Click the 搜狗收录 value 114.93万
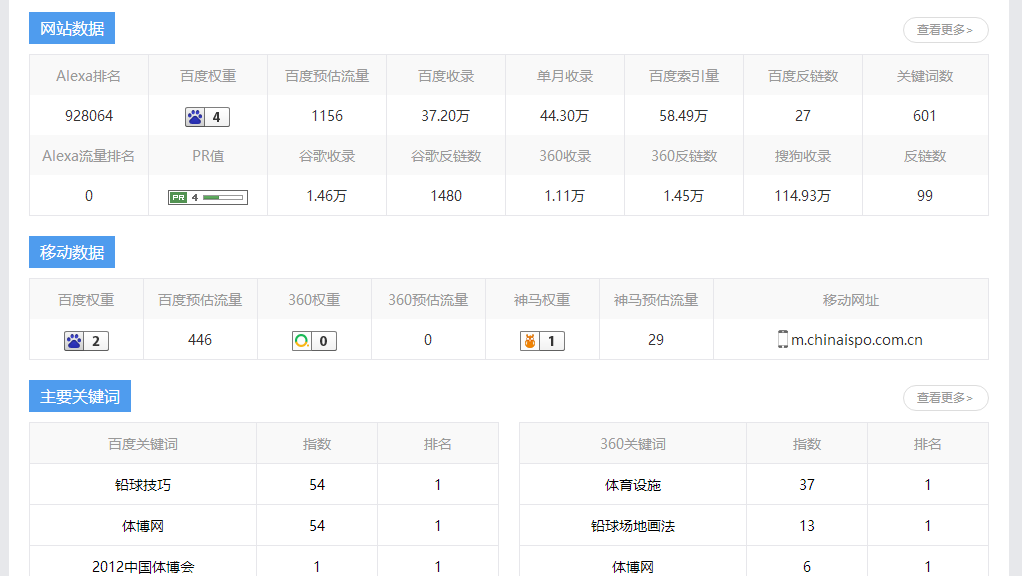 (x=802, y=196)
